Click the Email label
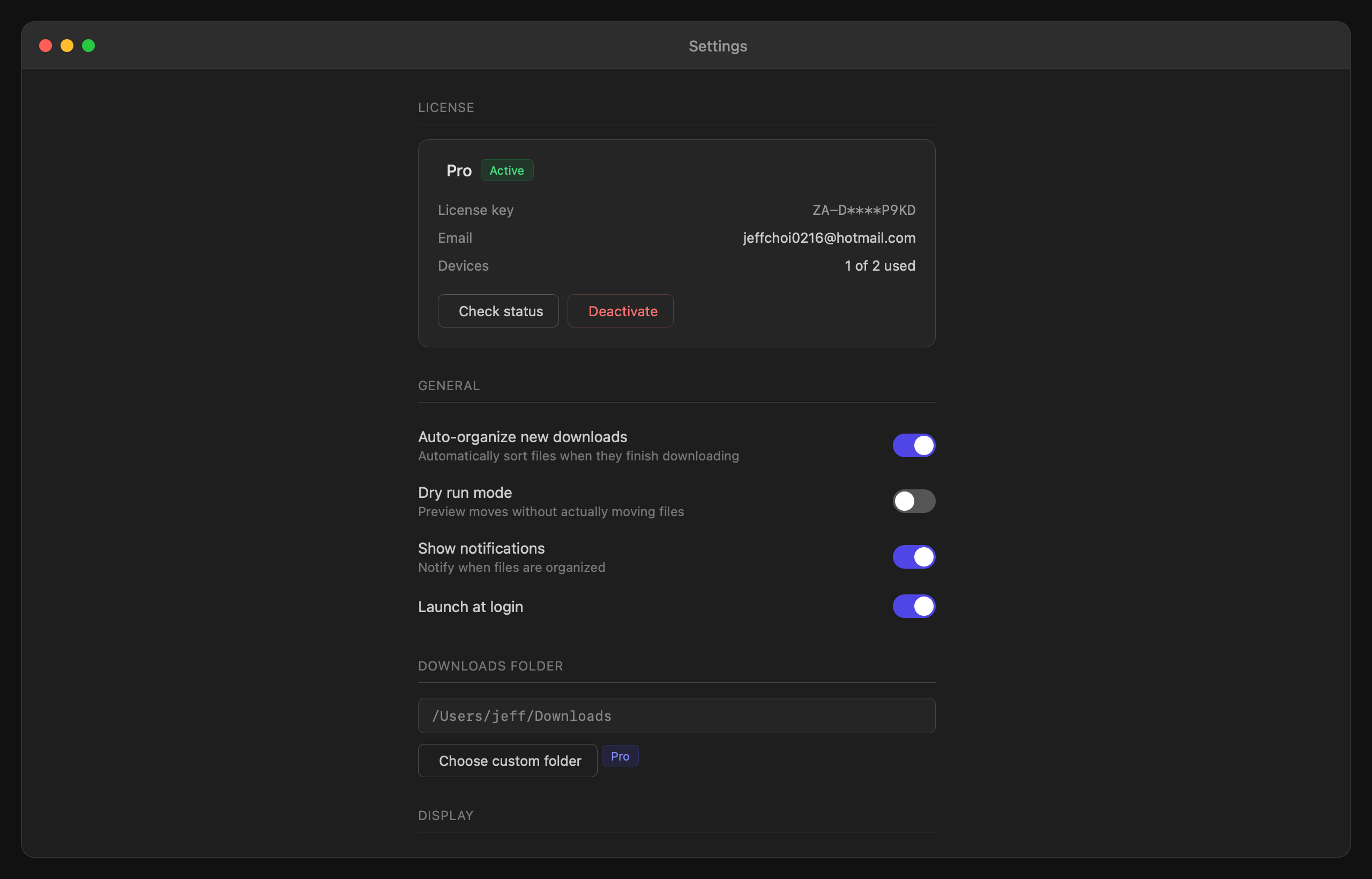The width and height of the screenshot is (1372, 879). pos(455,238)
